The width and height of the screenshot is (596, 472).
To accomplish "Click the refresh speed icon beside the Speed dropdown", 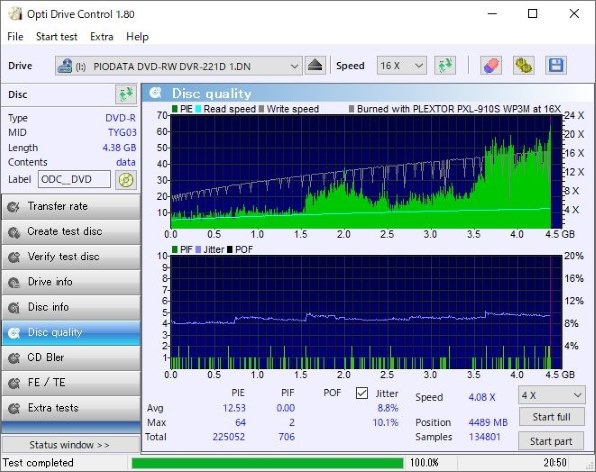I will pos(445,66).
